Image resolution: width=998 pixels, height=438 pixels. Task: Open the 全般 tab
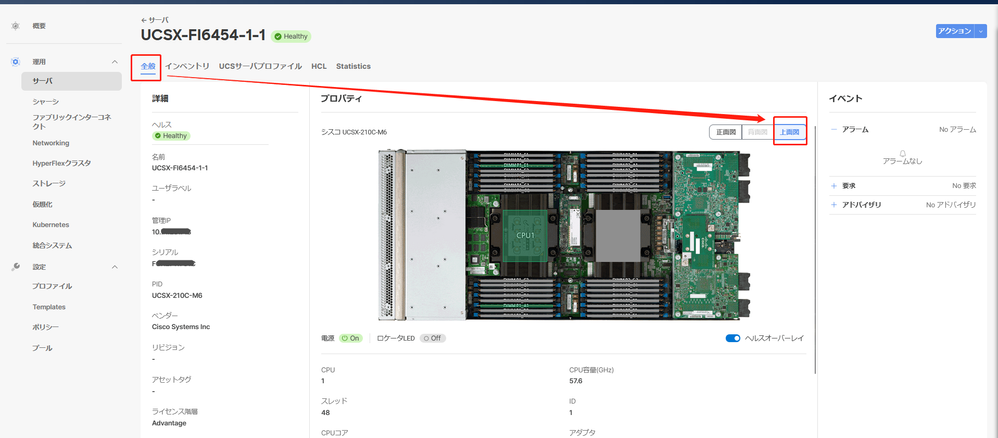(x=148, y=66)
